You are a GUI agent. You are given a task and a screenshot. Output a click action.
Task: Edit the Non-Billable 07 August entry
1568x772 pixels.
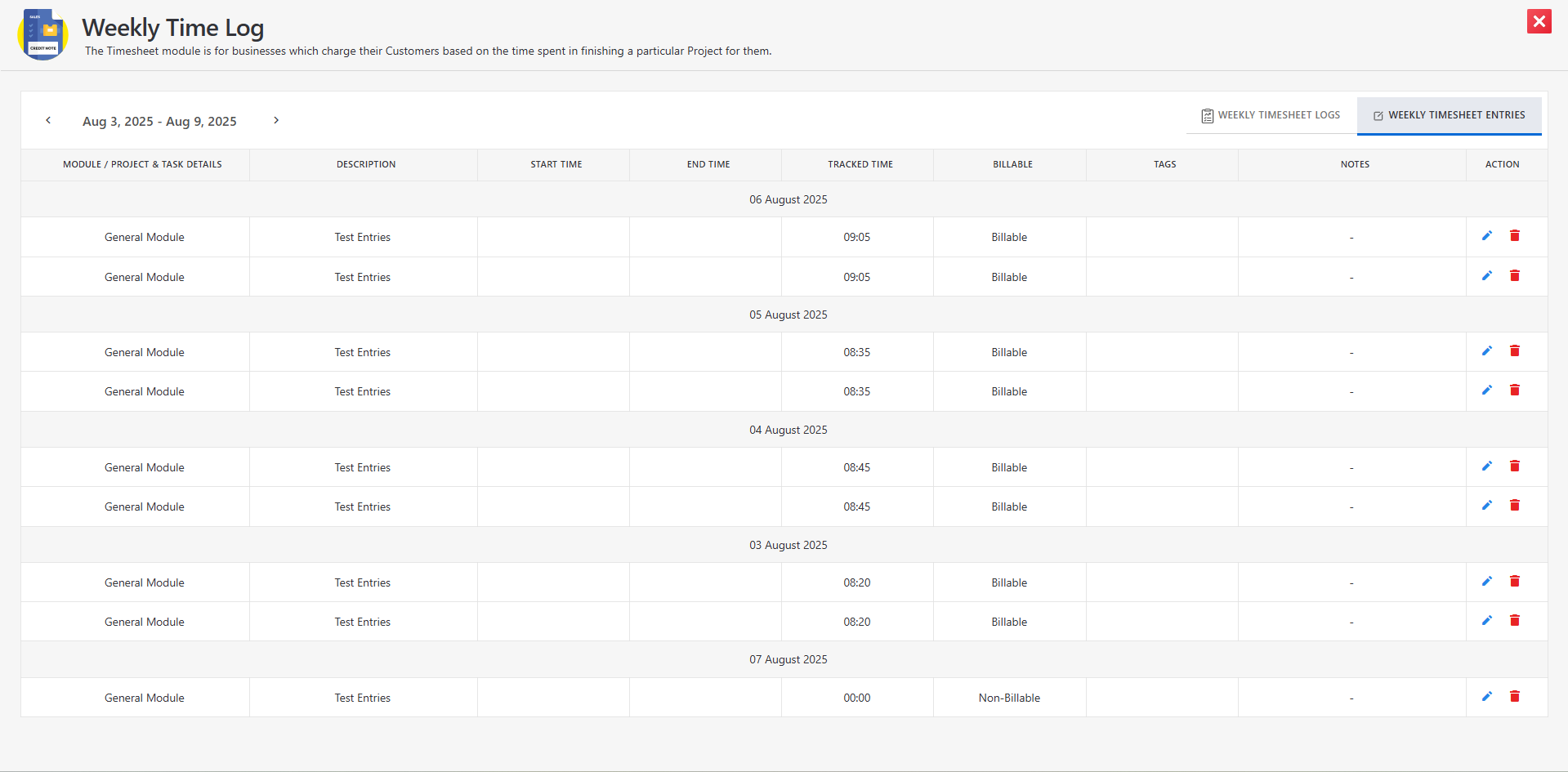pos(1486,697)
